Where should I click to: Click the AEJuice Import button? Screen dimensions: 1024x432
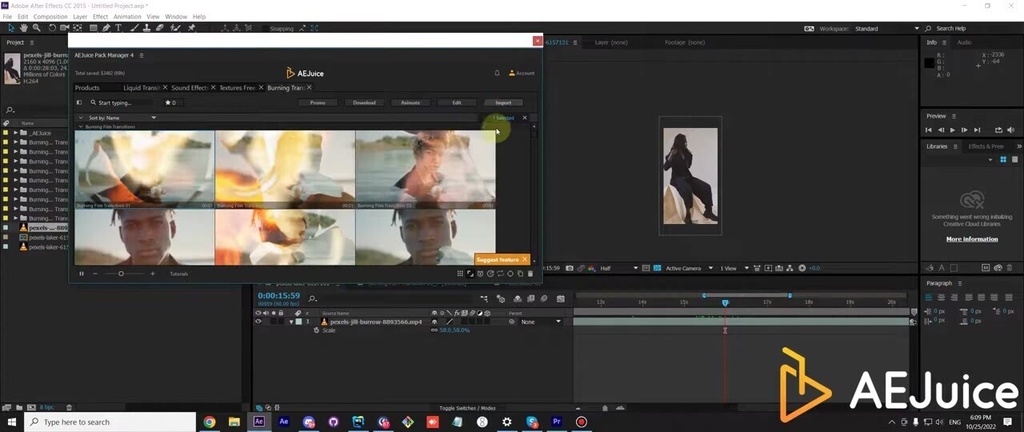click(504, 102)
